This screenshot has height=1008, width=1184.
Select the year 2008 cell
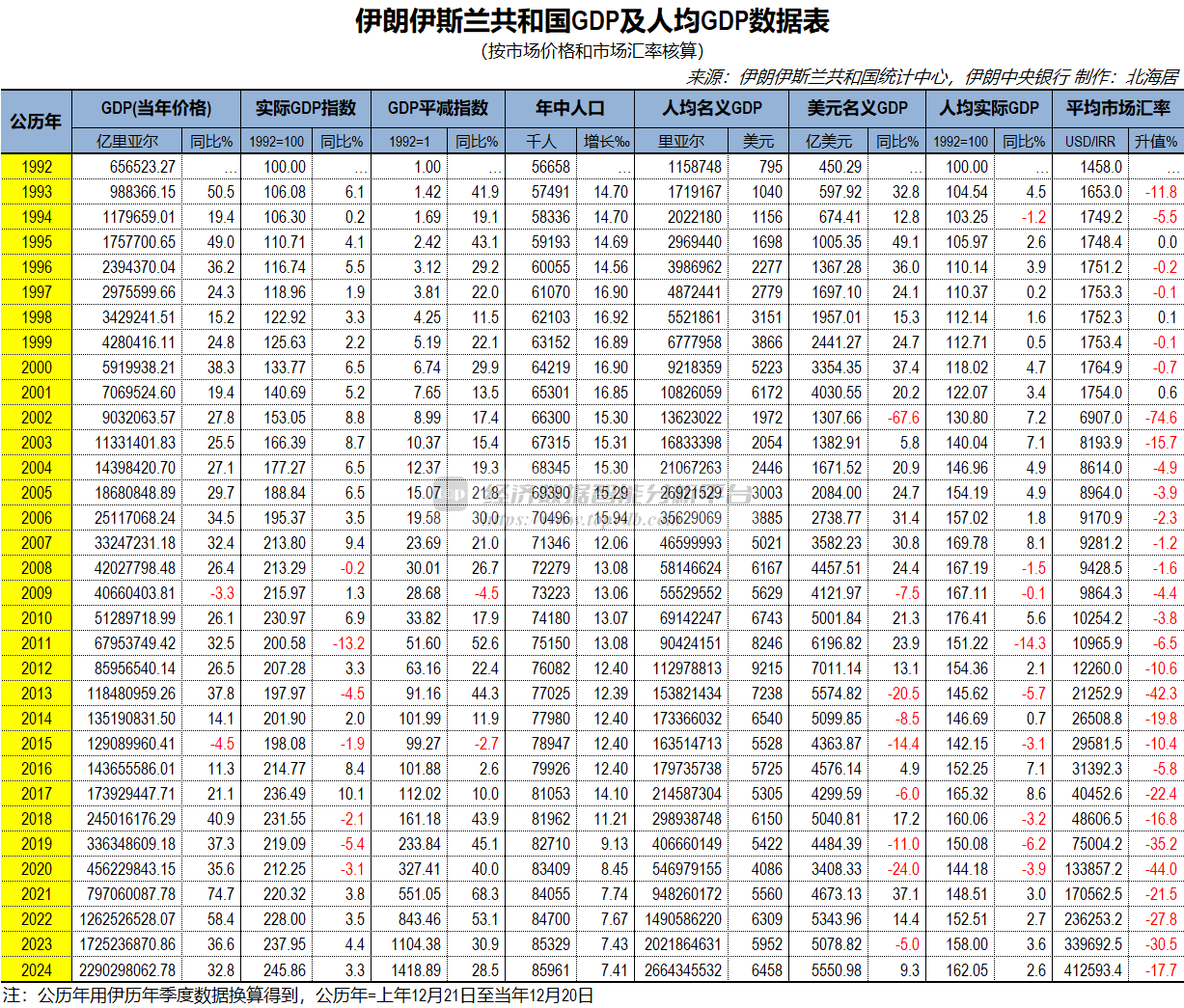[38, 569]
